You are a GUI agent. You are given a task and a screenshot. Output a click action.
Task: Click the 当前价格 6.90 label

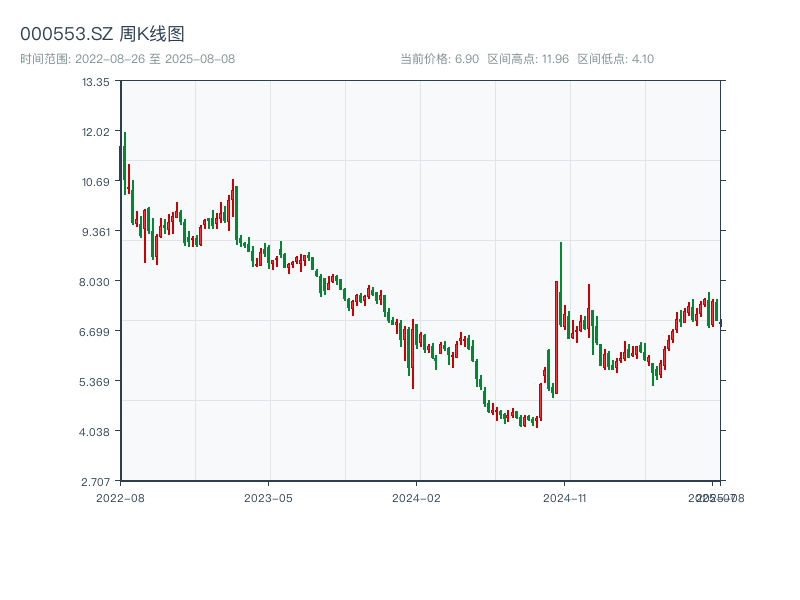point(439,59)
